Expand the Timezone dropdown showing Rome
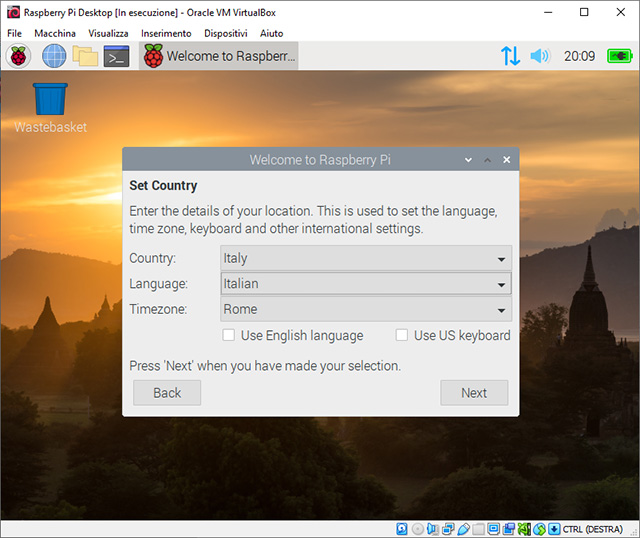The height and width of the screenshot is (538, 640). (366, 310)
